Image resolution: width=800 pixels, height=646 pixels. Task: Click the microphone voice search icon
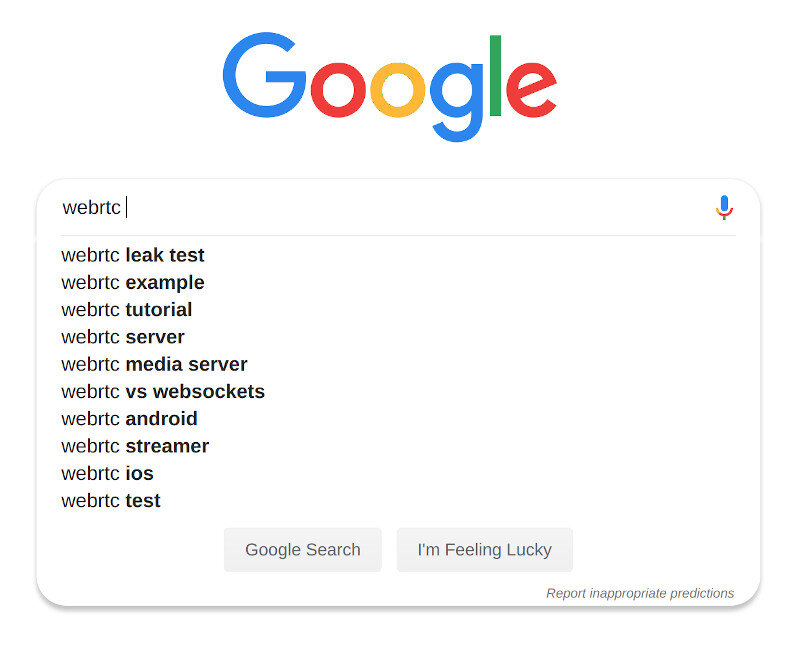724,207
